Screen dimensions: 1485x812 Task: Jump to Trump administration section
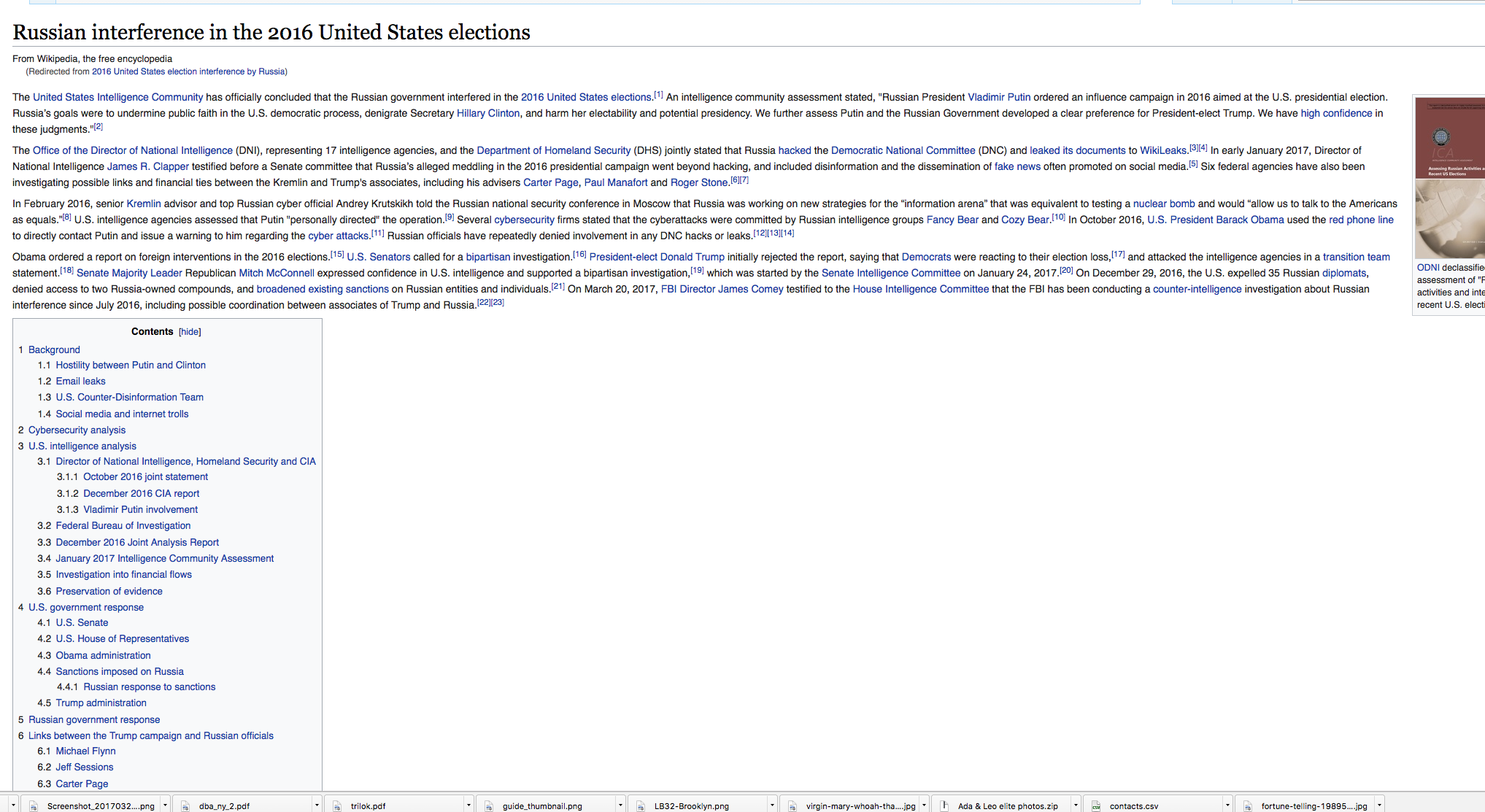click(x=101, y=703)
